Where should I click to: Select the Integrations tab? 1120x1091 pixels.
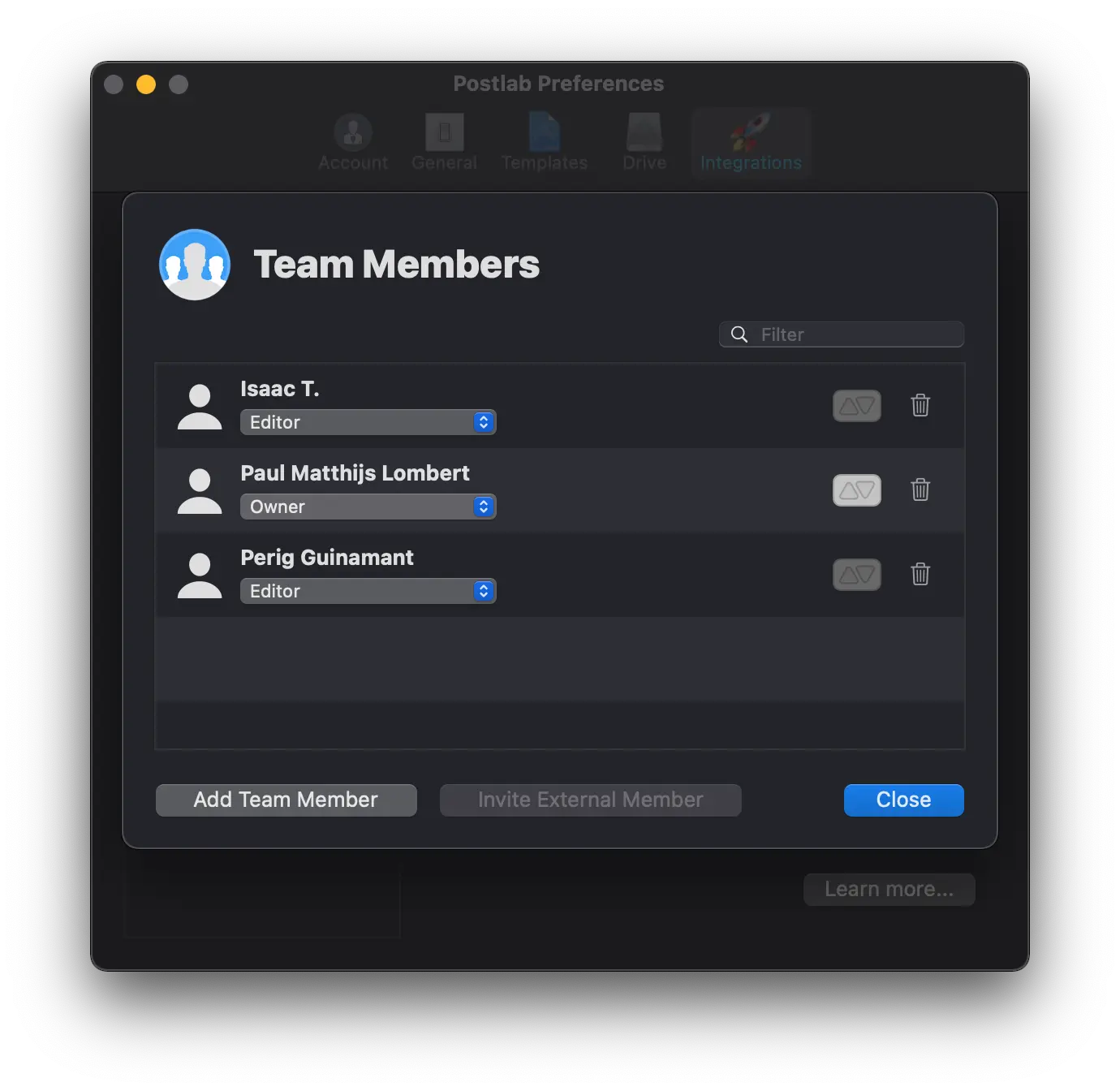751,143
